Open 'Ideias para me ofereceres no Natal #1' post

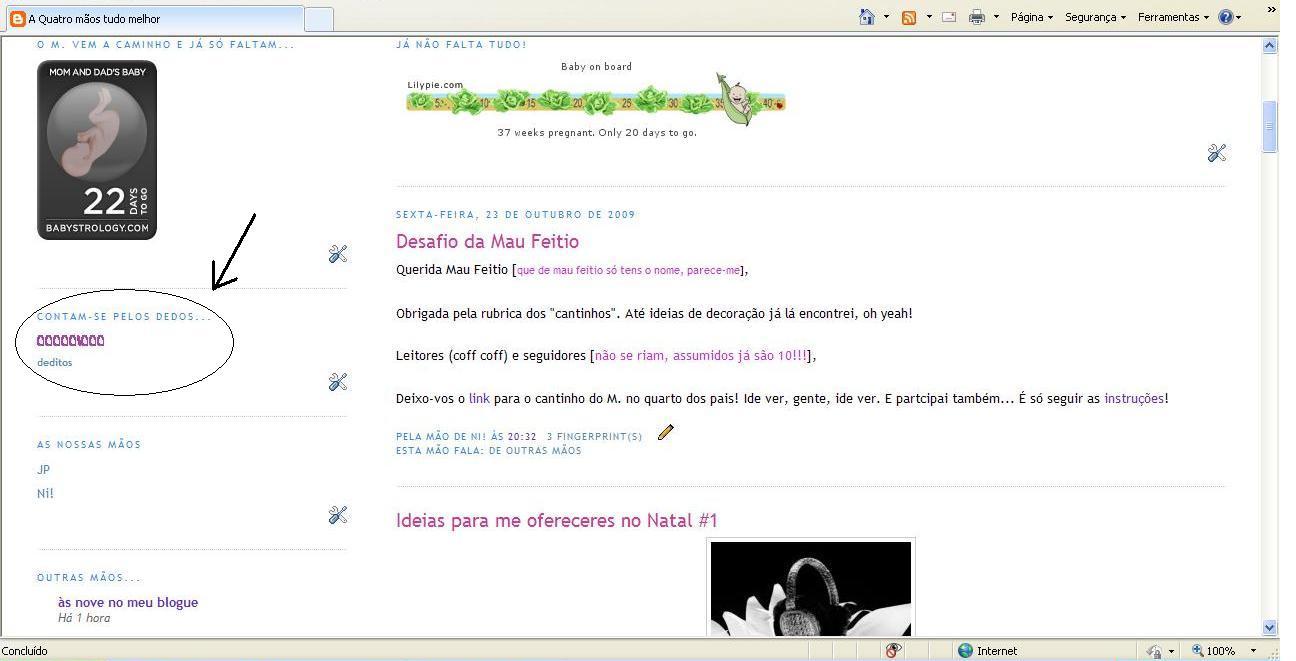point(557,520)
